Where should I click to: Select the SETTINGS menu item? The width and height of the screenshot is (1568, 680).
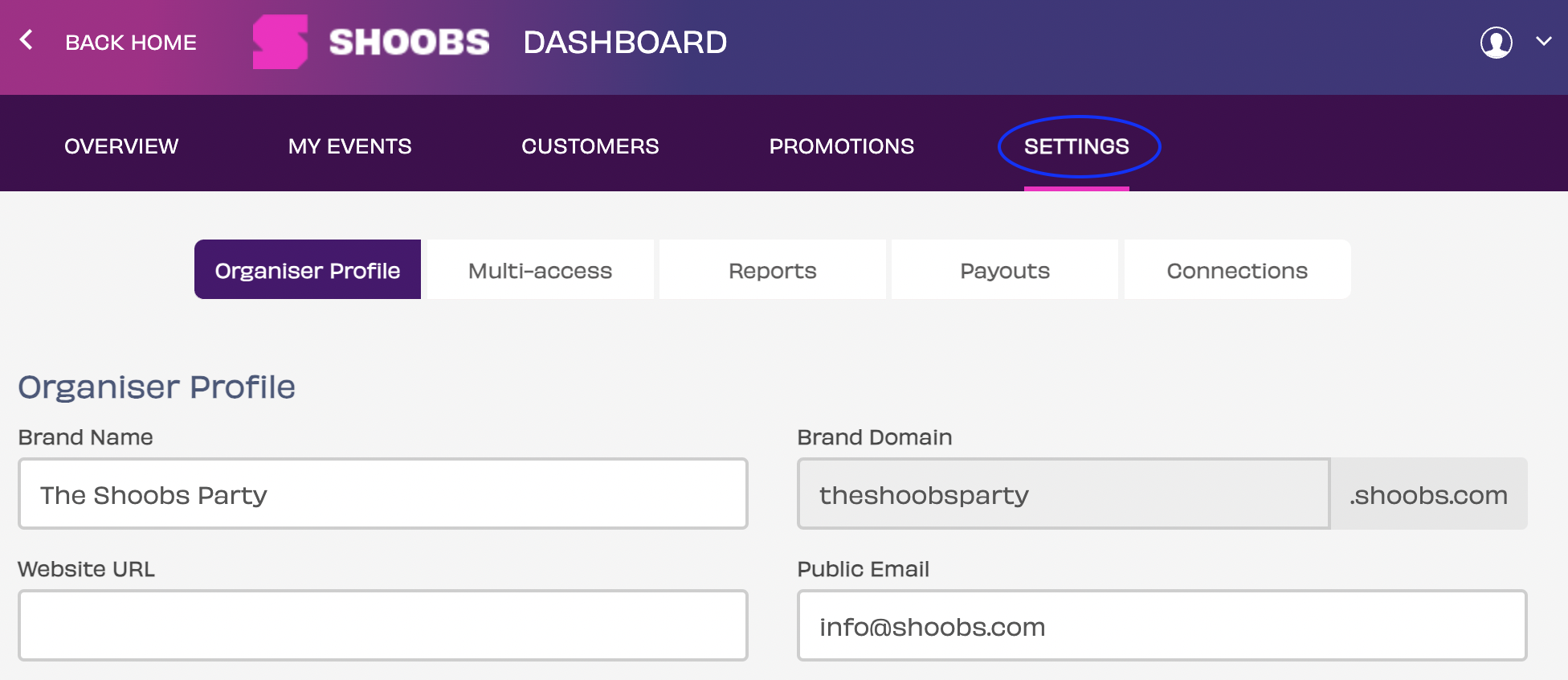coord(1076,146)
